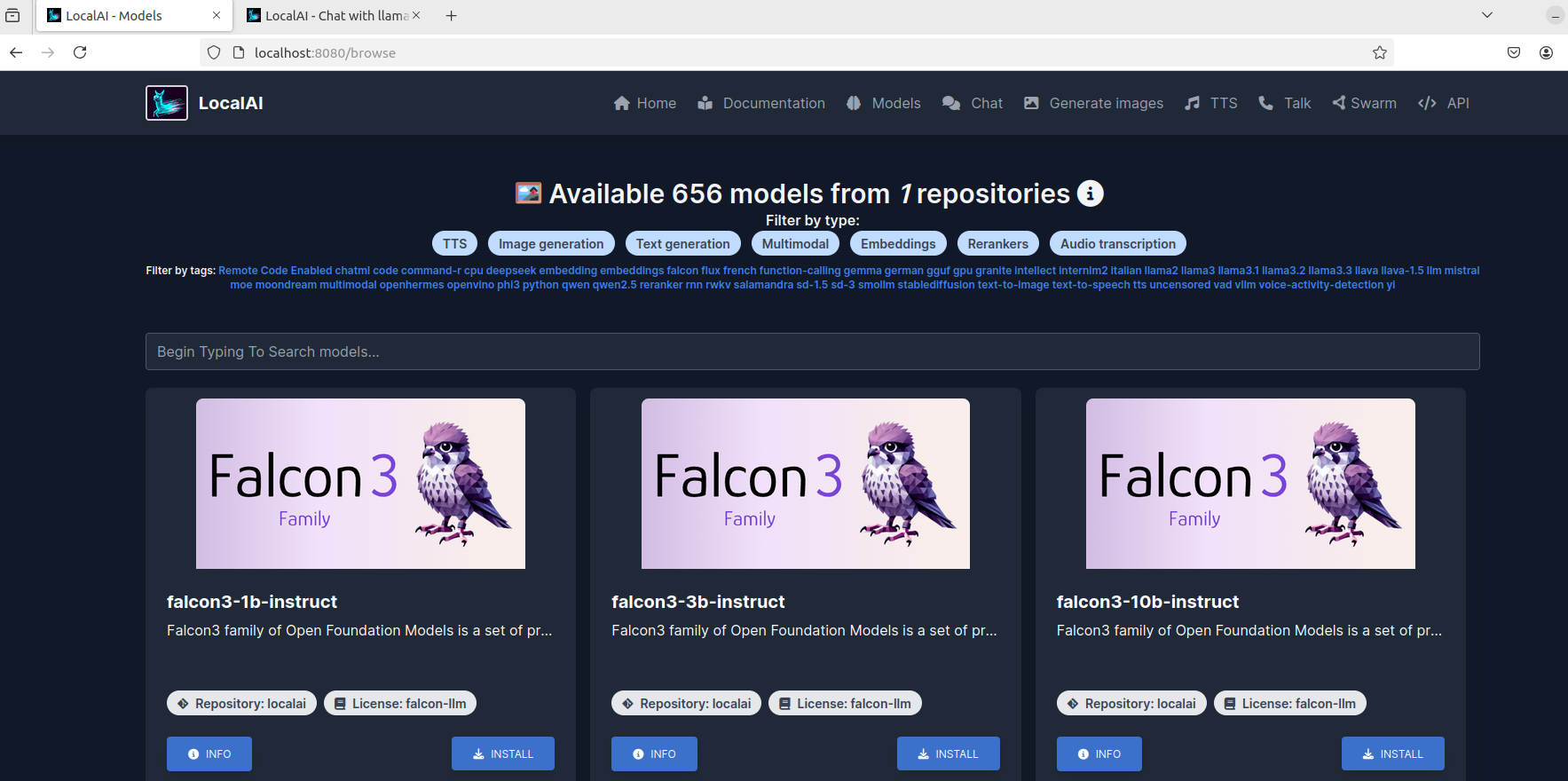
Task: Open a new browser tab
Action: (451, 16)
